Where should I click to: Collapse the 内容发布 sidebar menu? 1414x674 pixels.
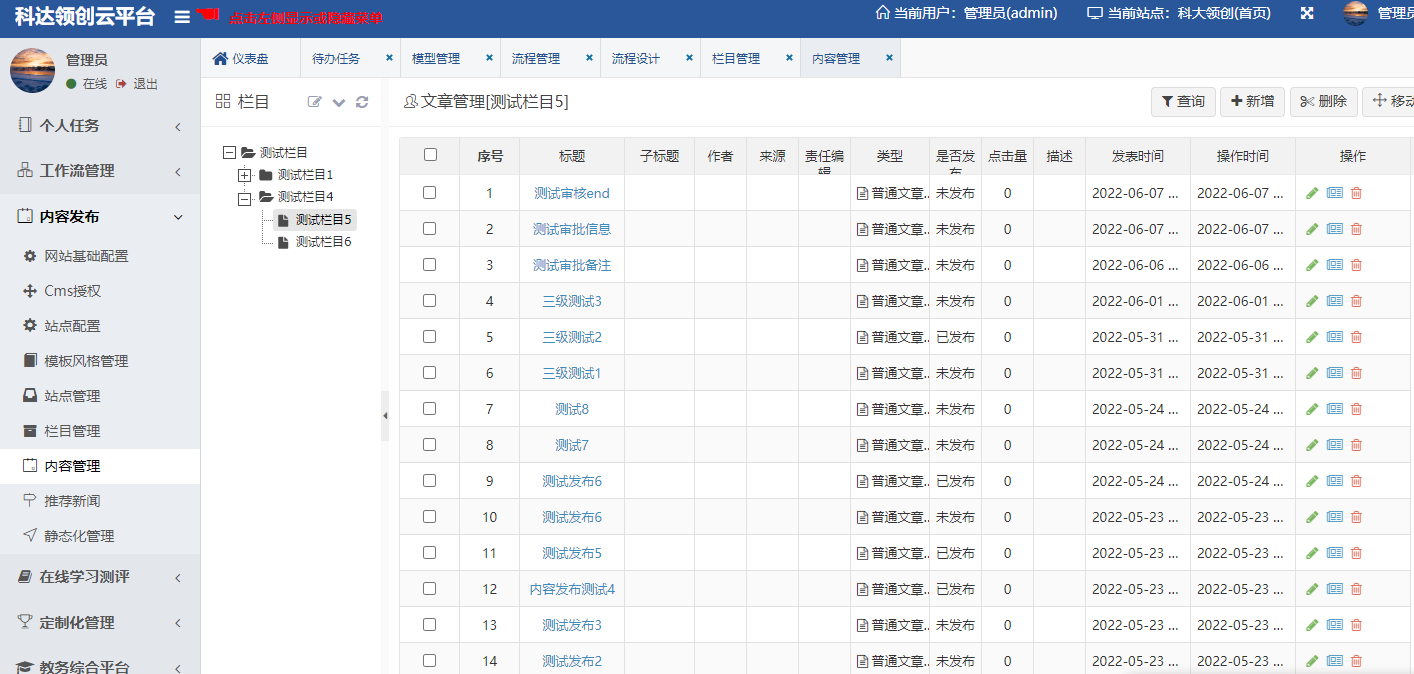[x=100, y=217]
